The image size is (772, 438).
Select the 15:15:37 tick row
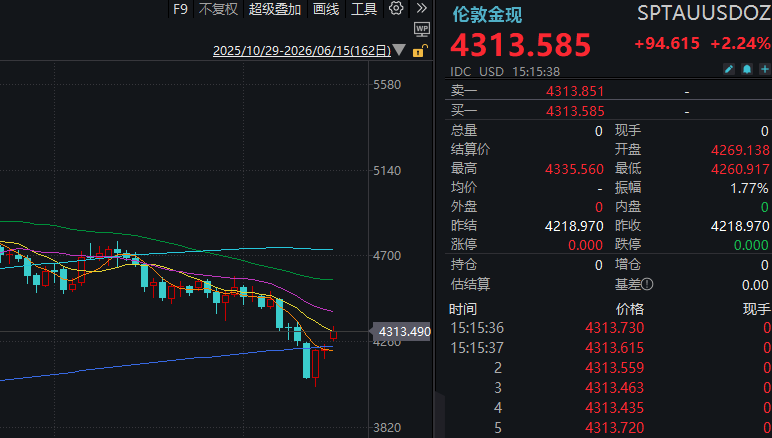pos(611,348)
